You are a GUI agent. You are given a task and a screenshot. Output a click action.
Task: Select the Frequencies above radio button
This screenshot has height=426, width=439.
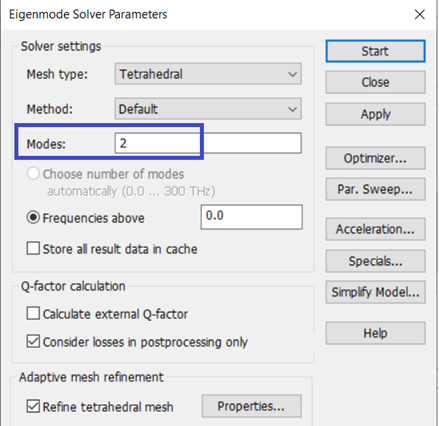tap(33, 218)
